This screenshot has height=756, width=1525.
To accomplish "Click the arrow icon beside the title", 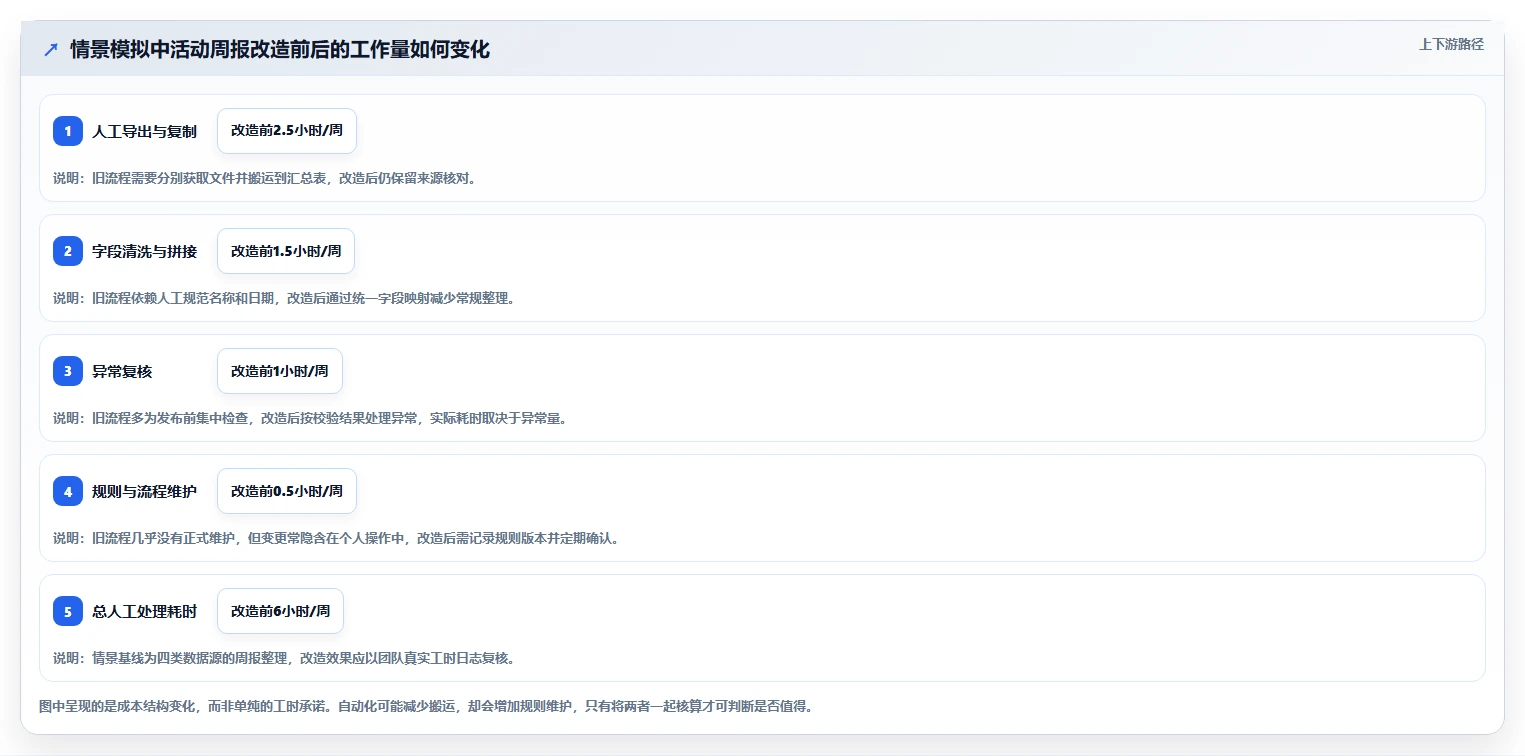I will pyautogui.click(x=51, y=50).
